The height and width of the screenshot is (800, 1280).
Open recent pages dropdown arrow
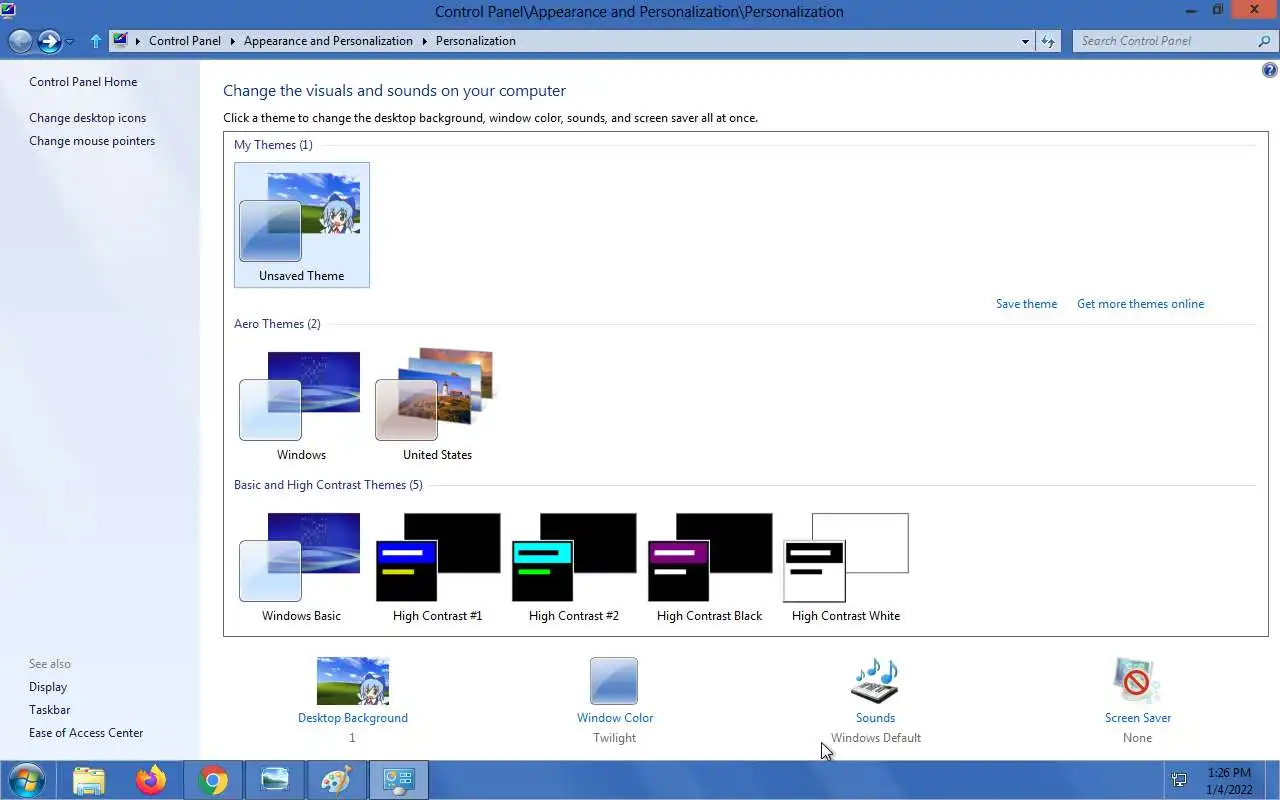pos(69,42)
